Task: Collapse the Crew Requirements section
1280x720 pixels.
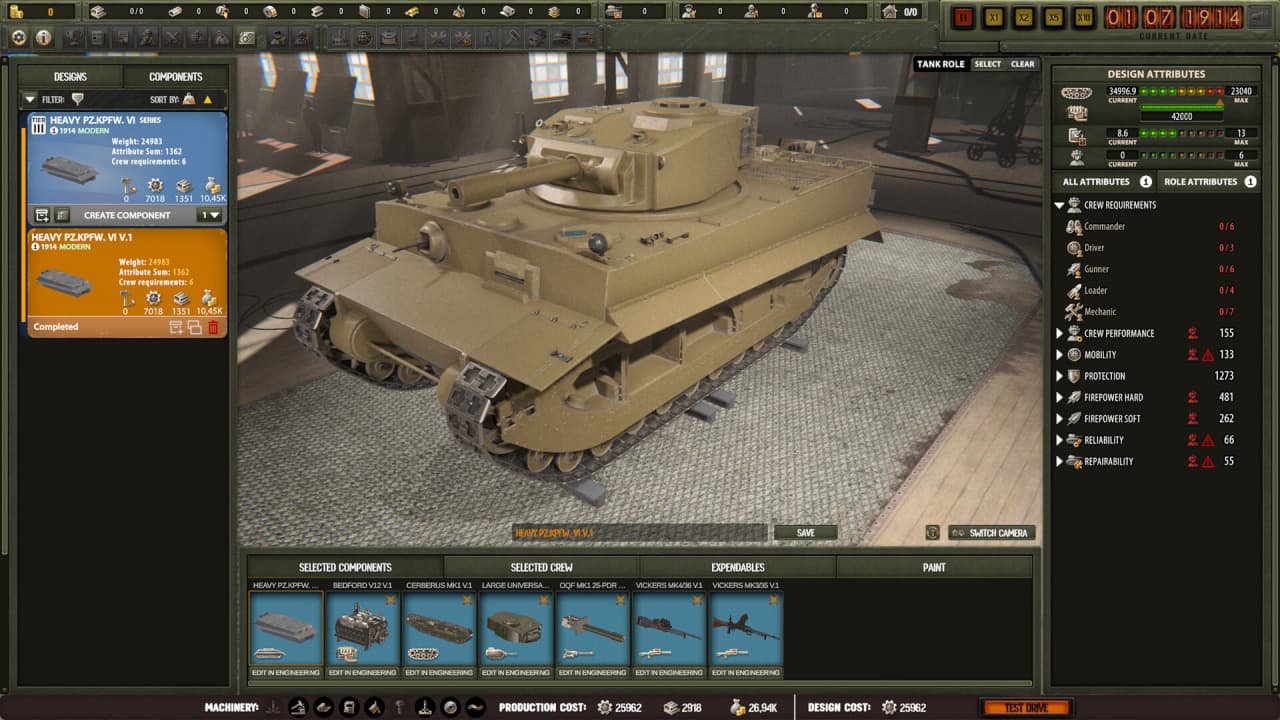Action: tap(1059, 205)
